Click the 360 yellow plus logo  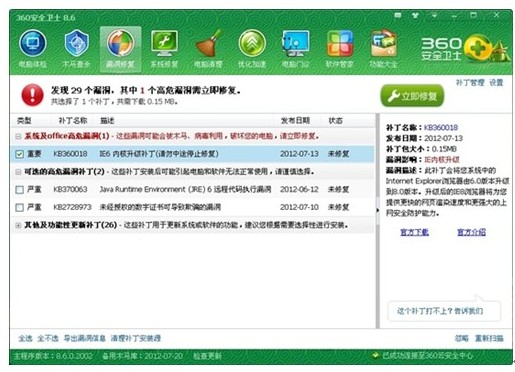point(478,48)
